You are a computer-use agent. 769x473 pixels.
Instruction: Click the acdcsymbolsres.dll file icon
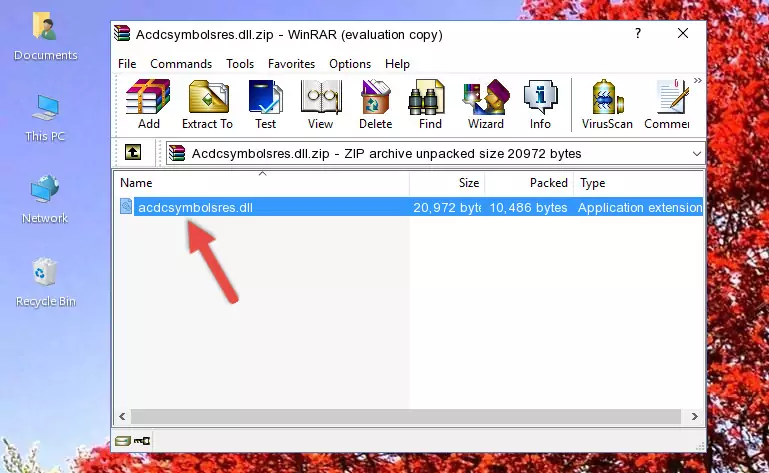126,207
